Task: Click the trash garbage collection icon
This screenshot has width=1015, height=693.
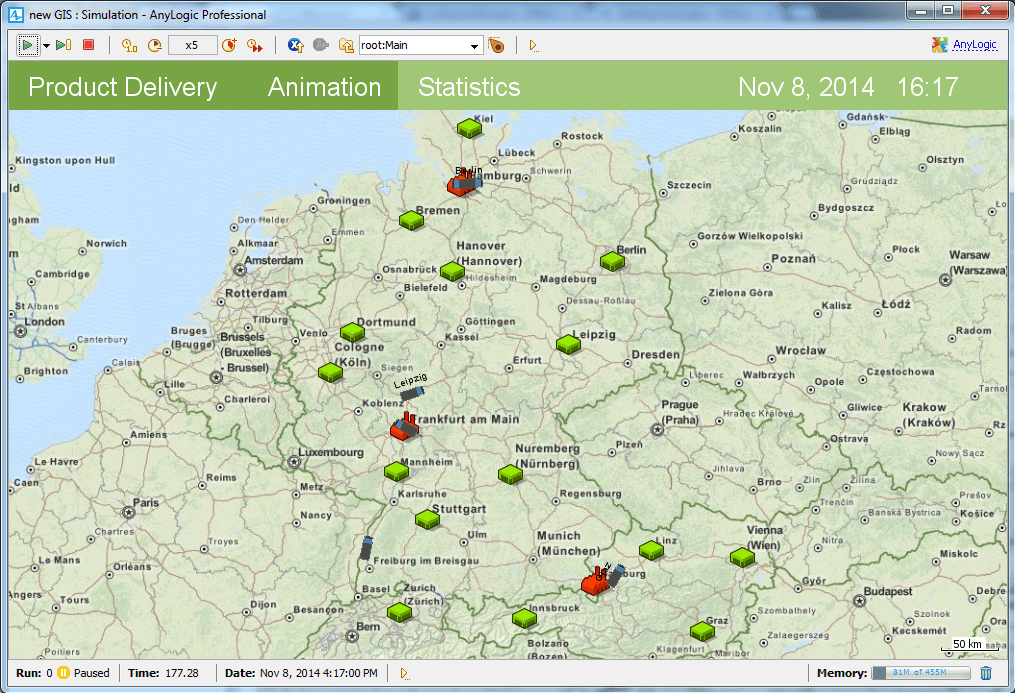Action: [x=986, y=673]
